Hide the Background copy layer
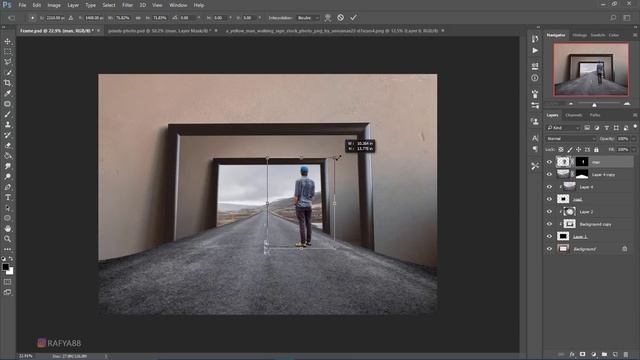Image resolution: width=640 pixels, height=360 pixels. [549, 224]
